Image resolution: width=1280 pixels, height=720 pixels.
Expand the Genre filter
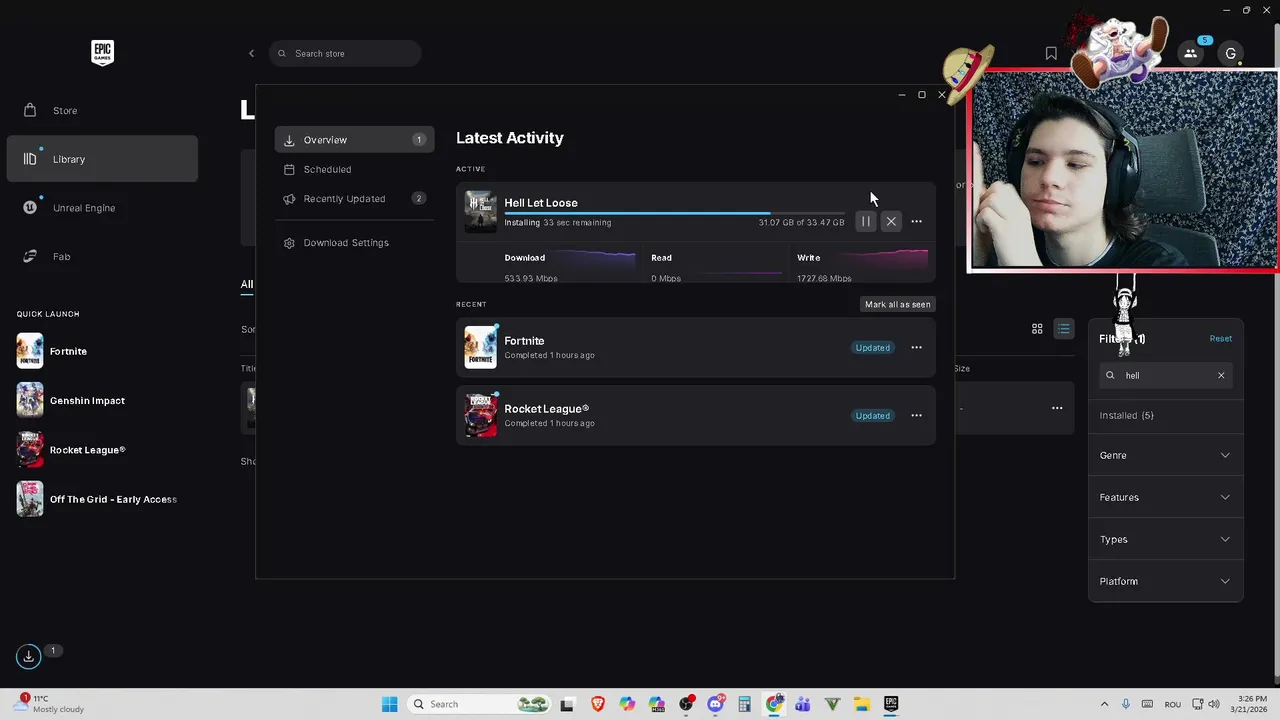[x=1165, y=455]
